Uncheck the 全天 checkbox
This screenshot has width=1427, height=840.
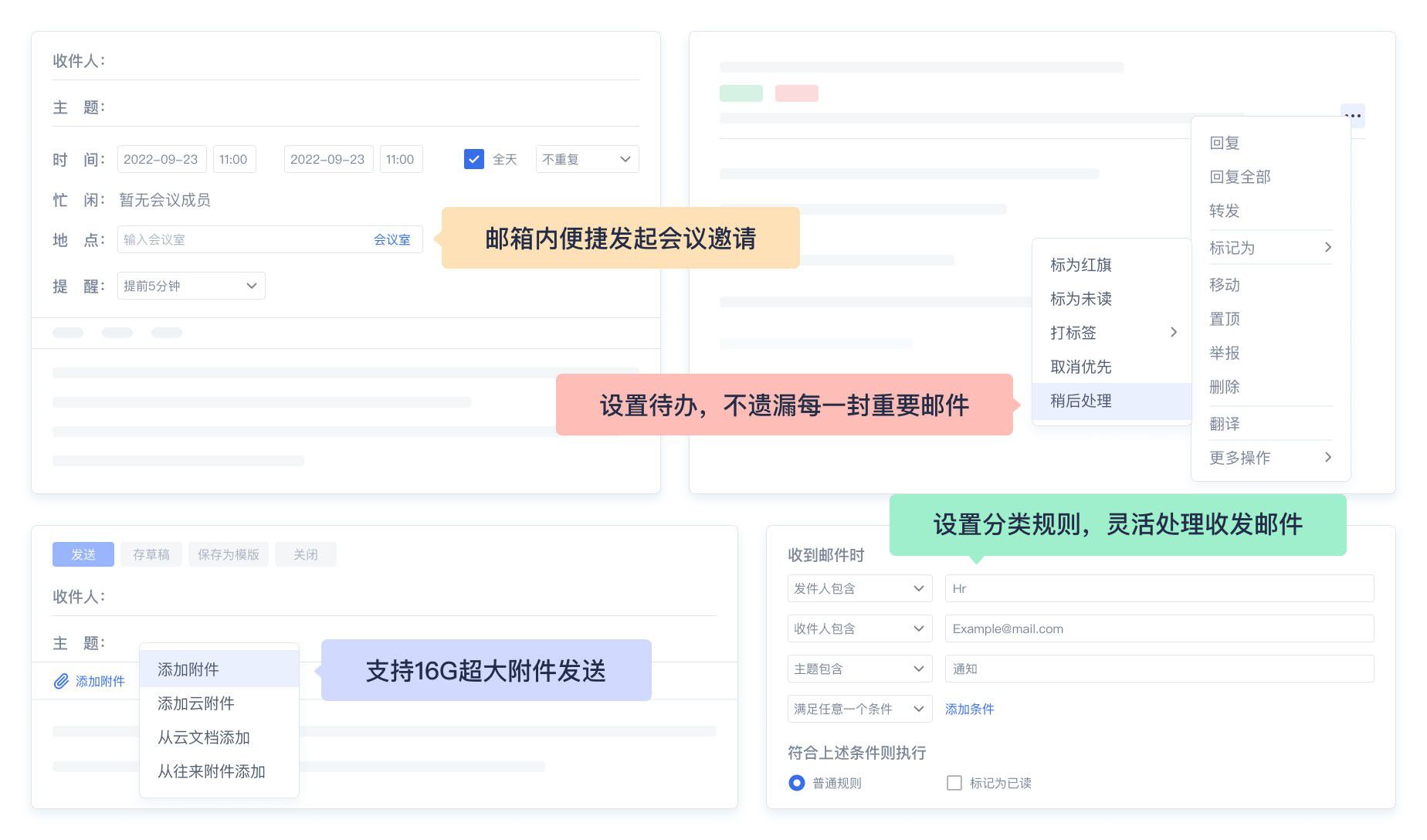[473, 159]
